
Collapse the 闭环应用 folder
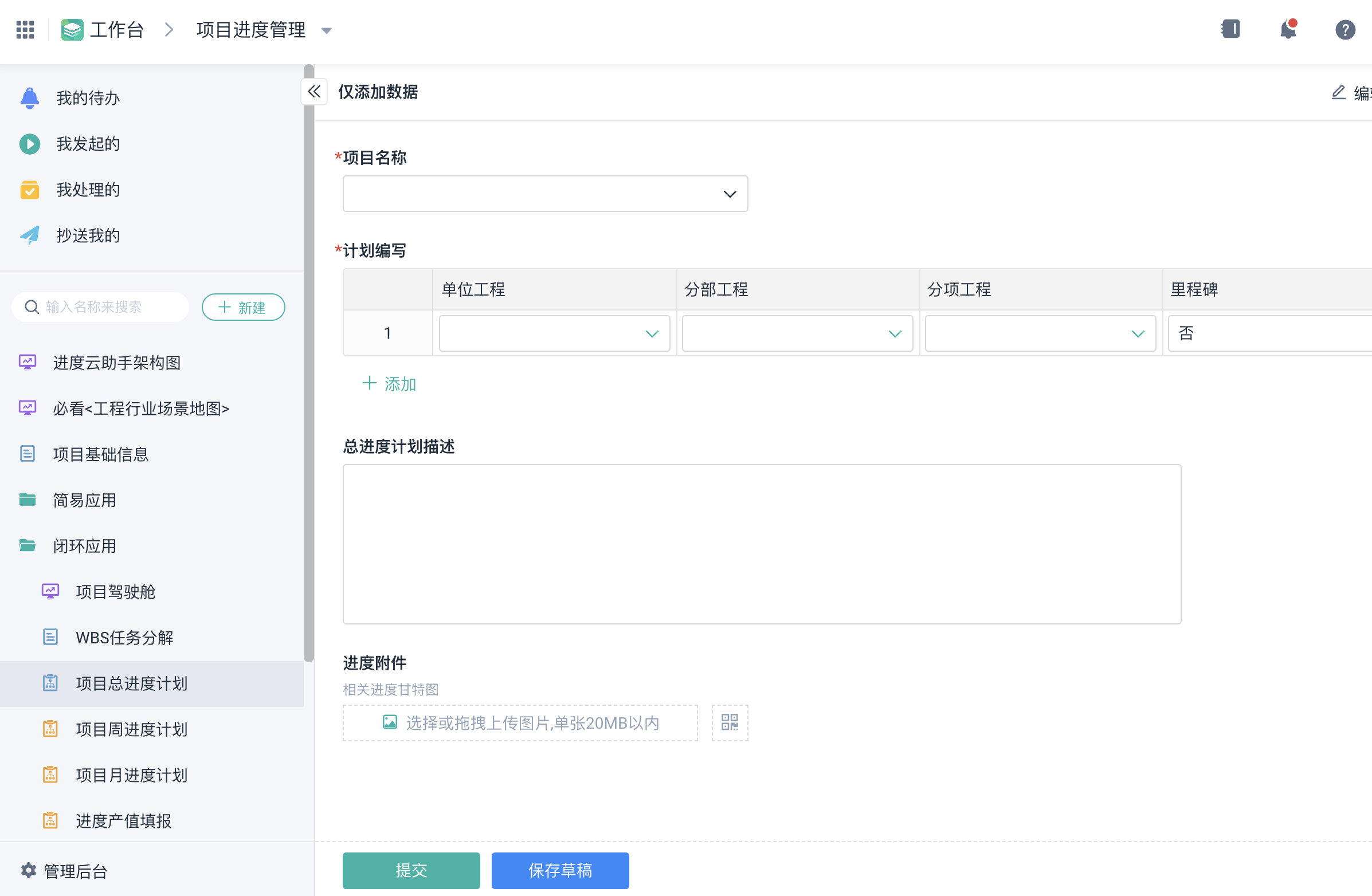[84, 545]
